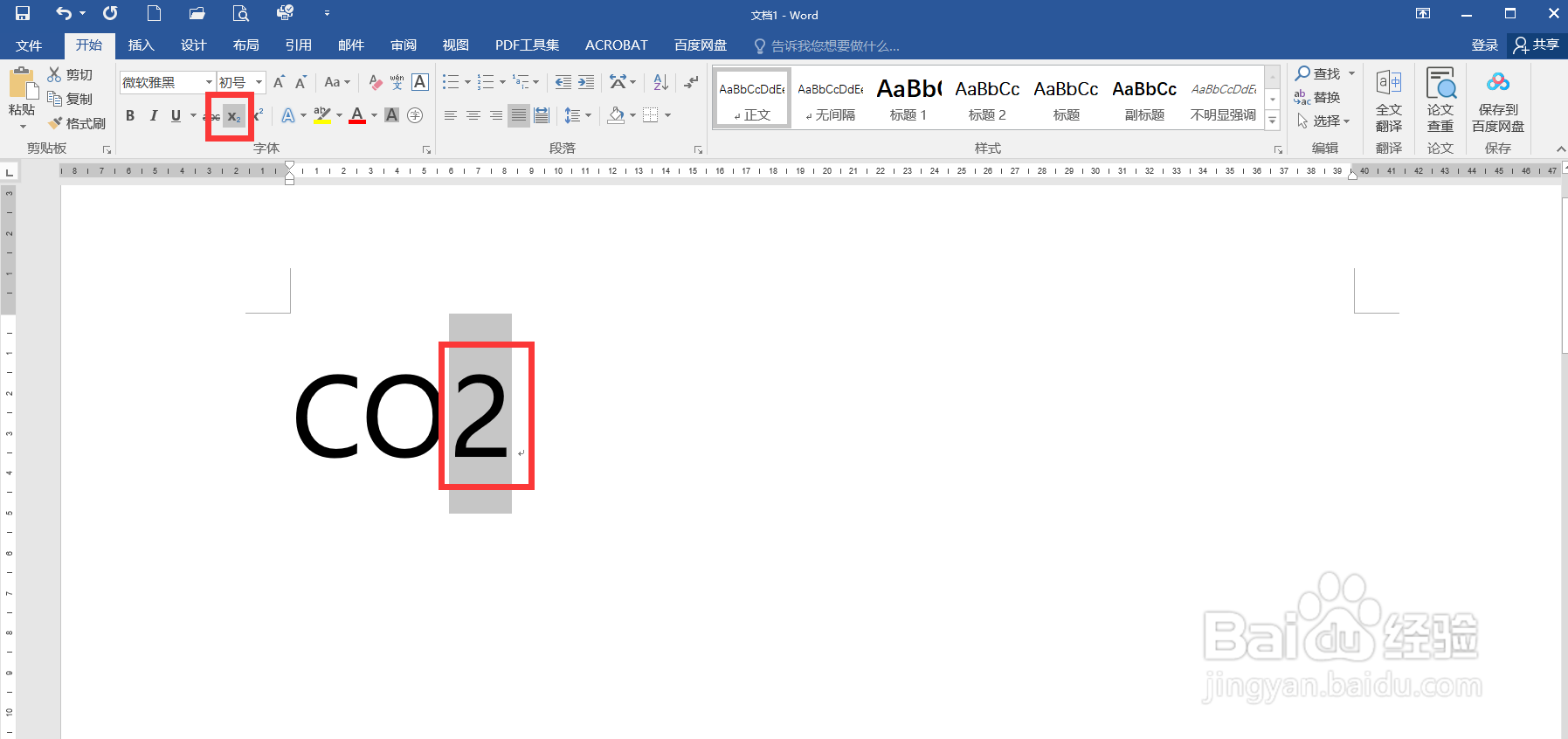Open print preview from quick access toolbar

tap(240, 13)
